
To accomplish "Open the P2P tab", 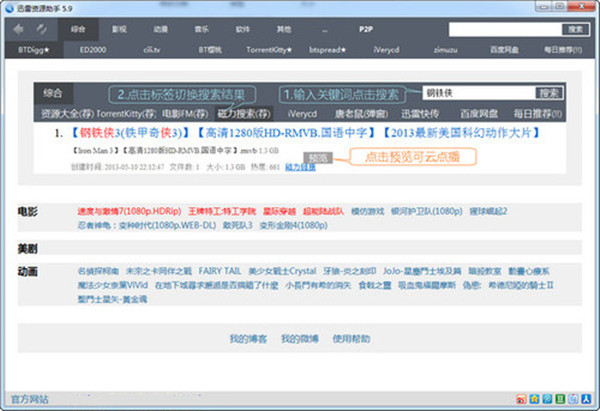I will tap(366, 29).
